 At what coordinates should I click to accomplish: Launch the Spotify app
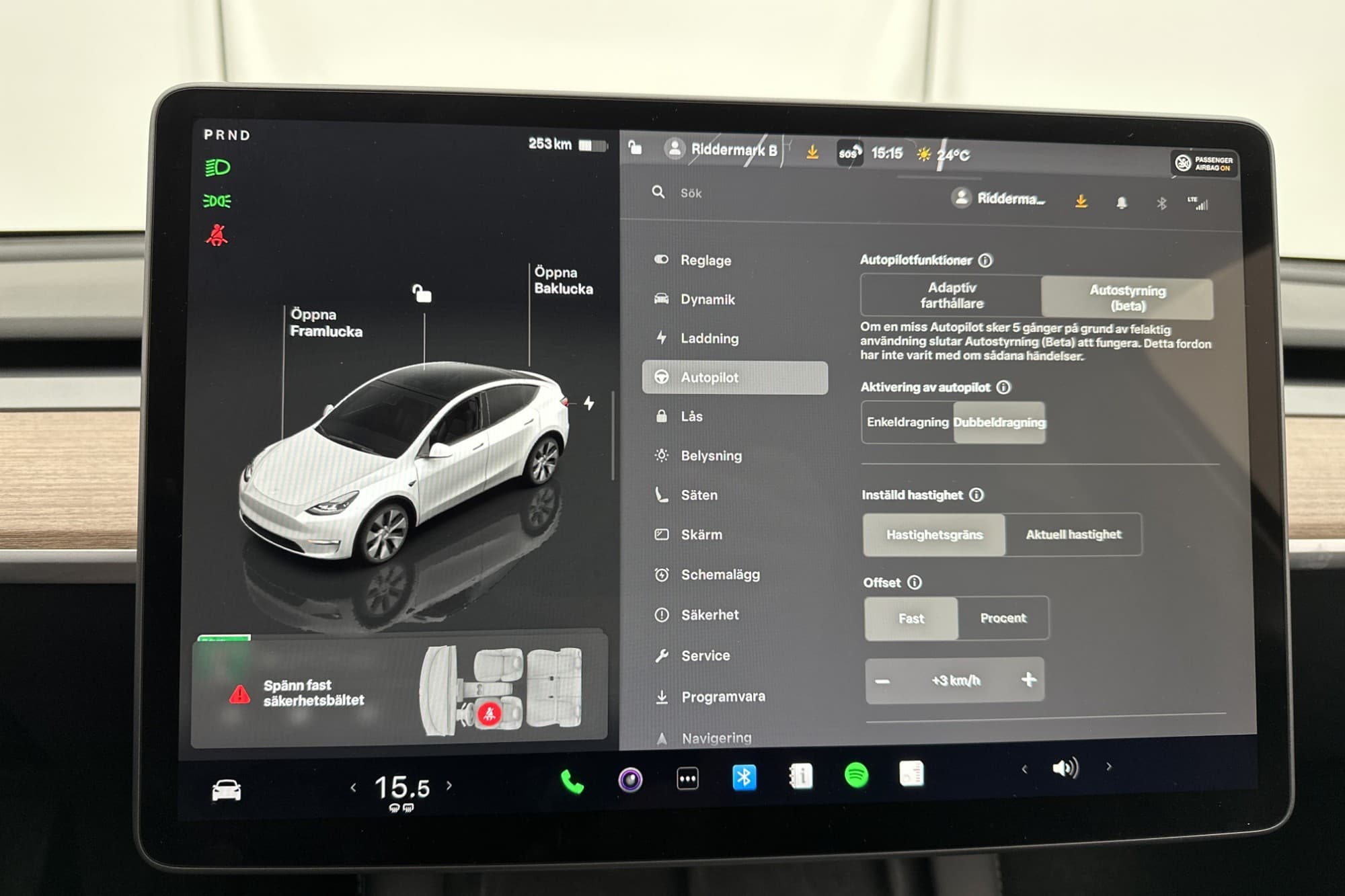(856, 775)
